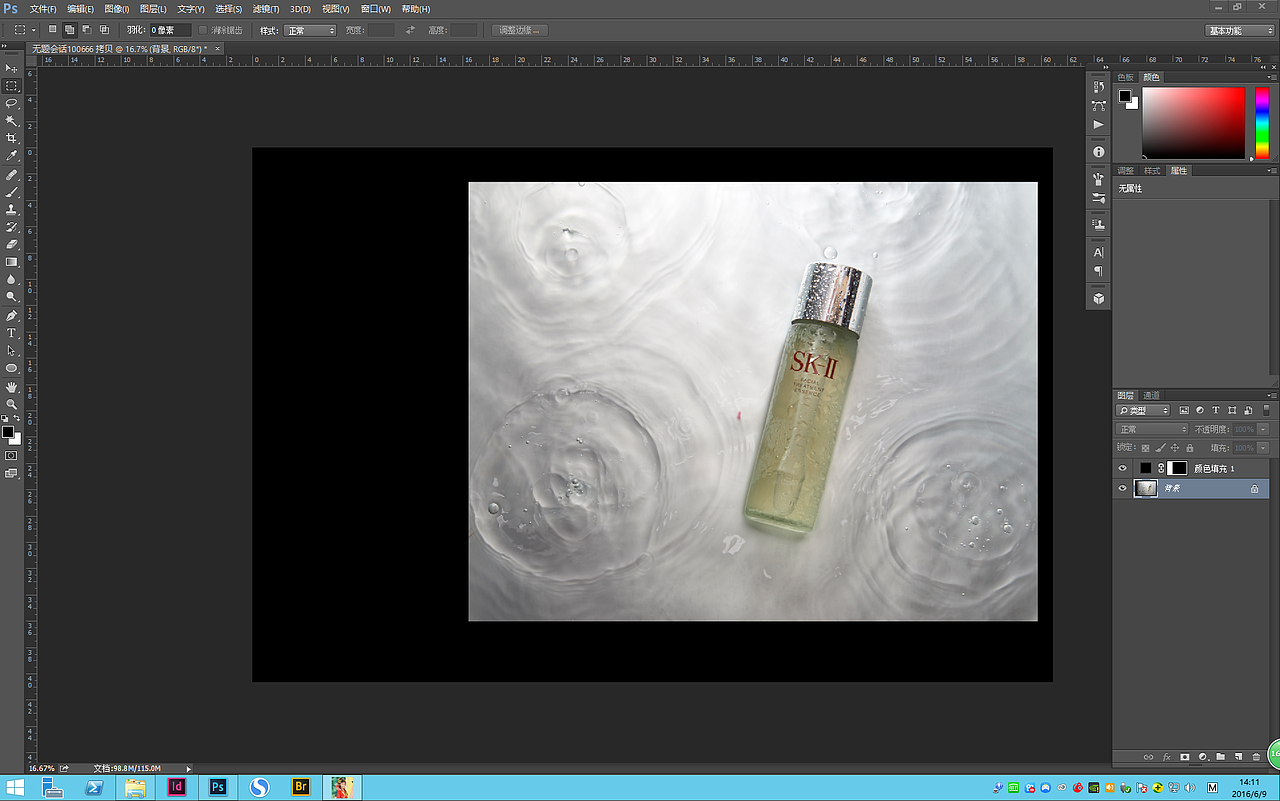Select the Crop tool
Screen dimensions: 1280x801
(x=12, y=138)
